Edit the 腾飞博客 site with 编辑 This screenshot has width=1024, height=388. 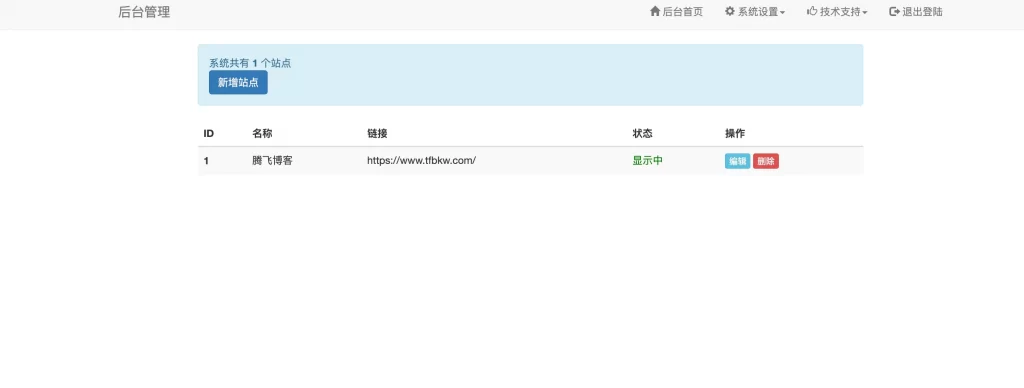pyautogui.click(x=737, y=161)
